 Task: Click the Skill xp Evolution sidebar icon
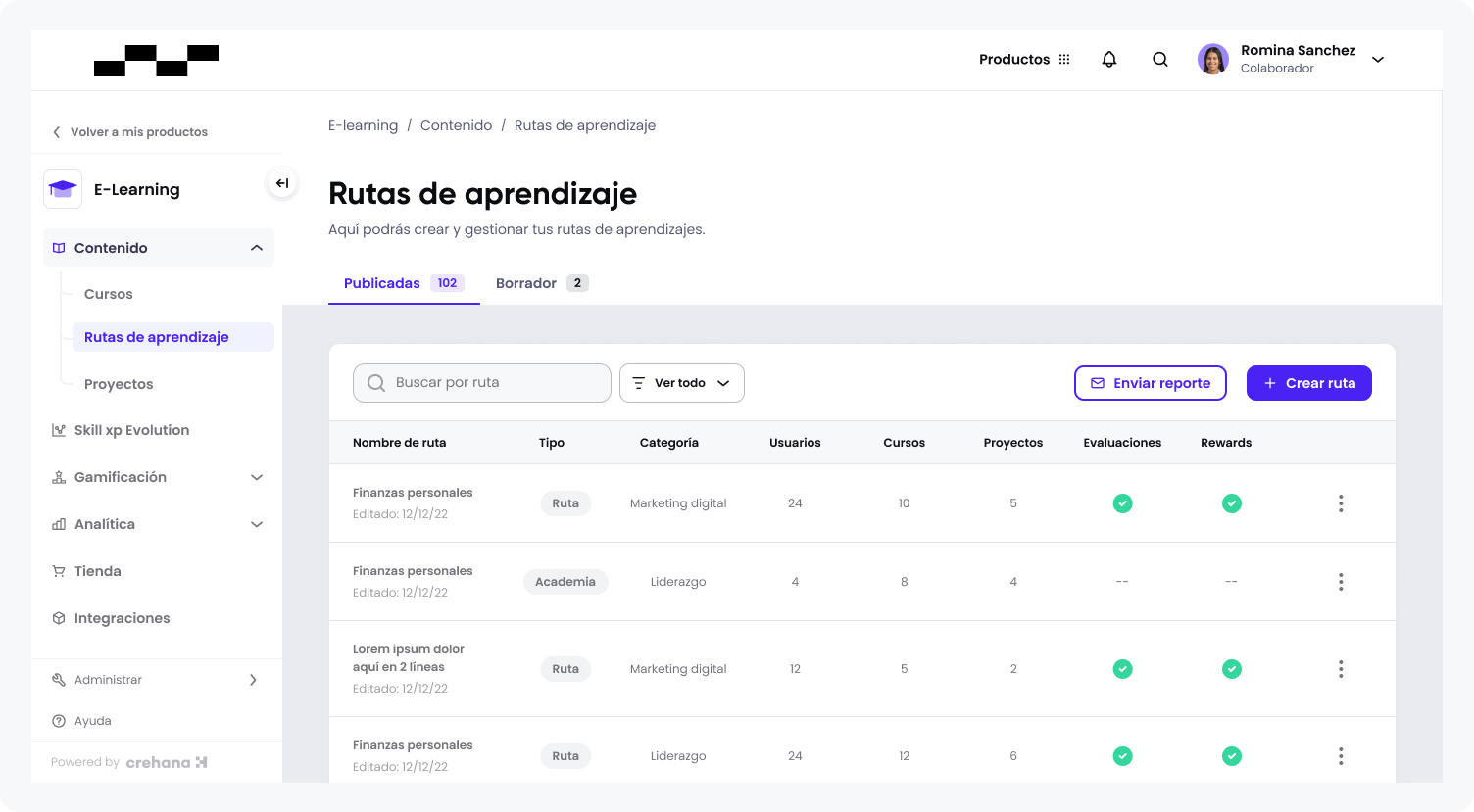click(x=59, y=430)
